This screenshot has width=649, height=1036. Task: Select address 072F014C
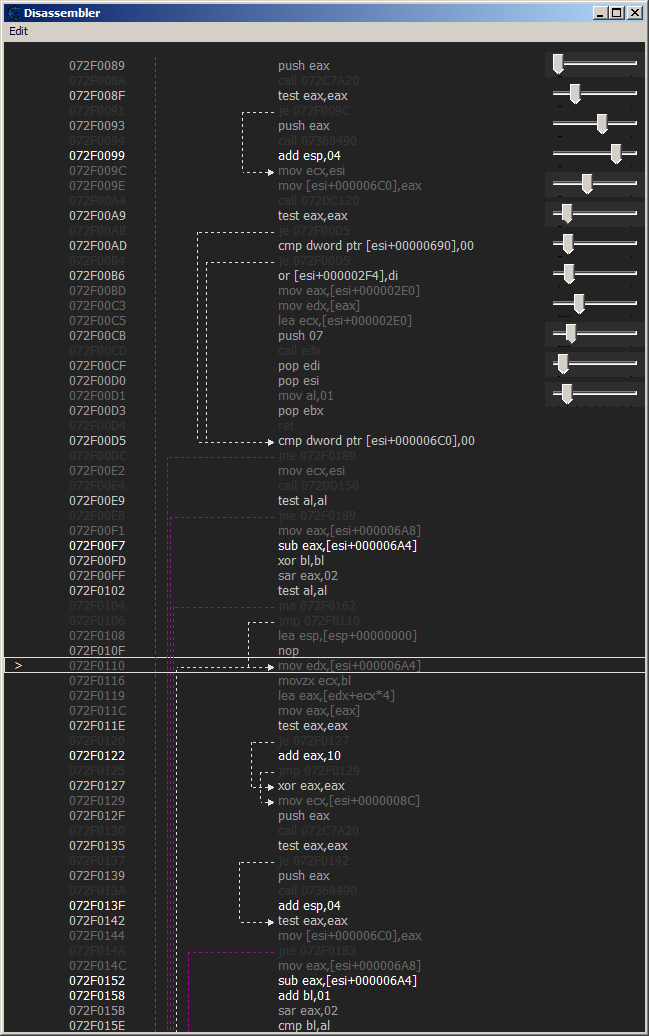(x=97, y=965)
